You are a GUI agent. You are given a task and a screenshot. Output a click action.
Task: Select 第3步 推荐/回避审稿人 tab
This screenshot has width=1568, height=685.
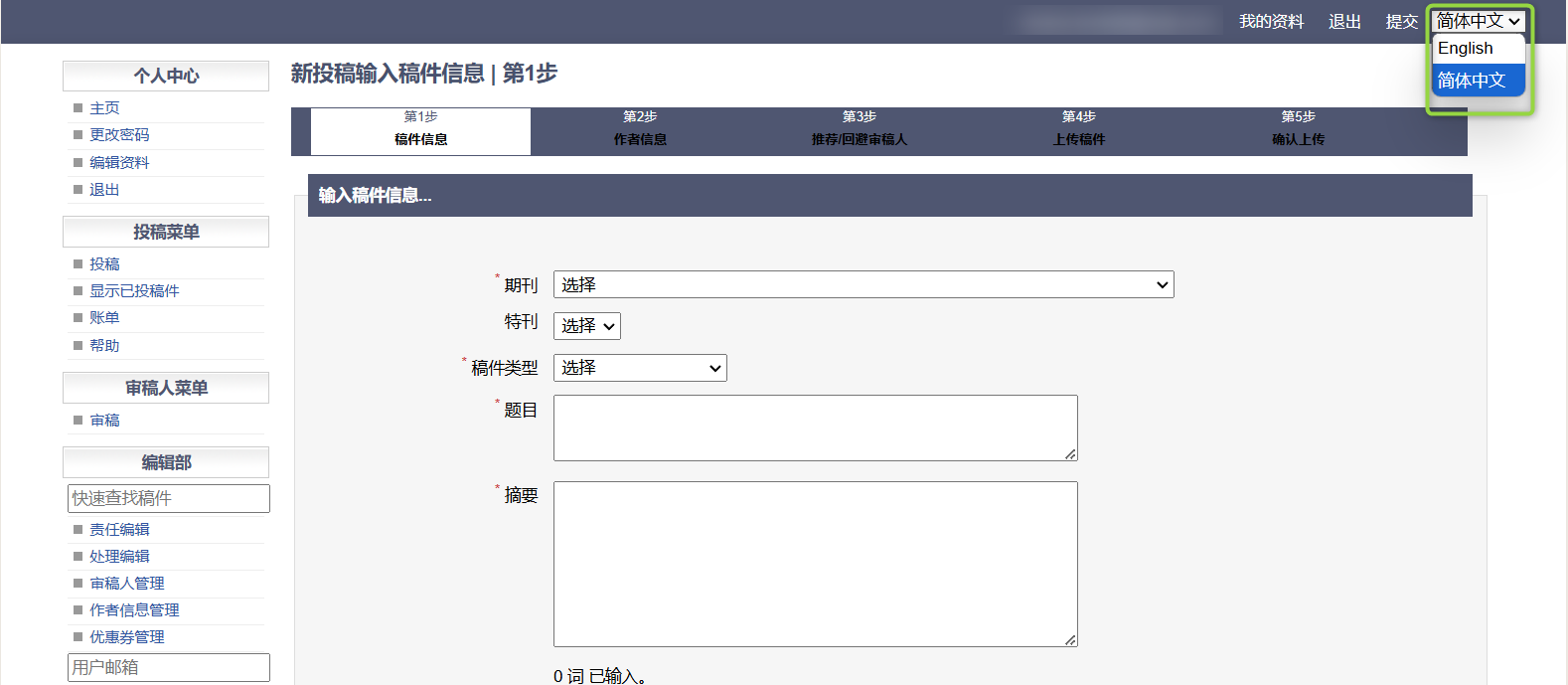(x=859, y=129)
